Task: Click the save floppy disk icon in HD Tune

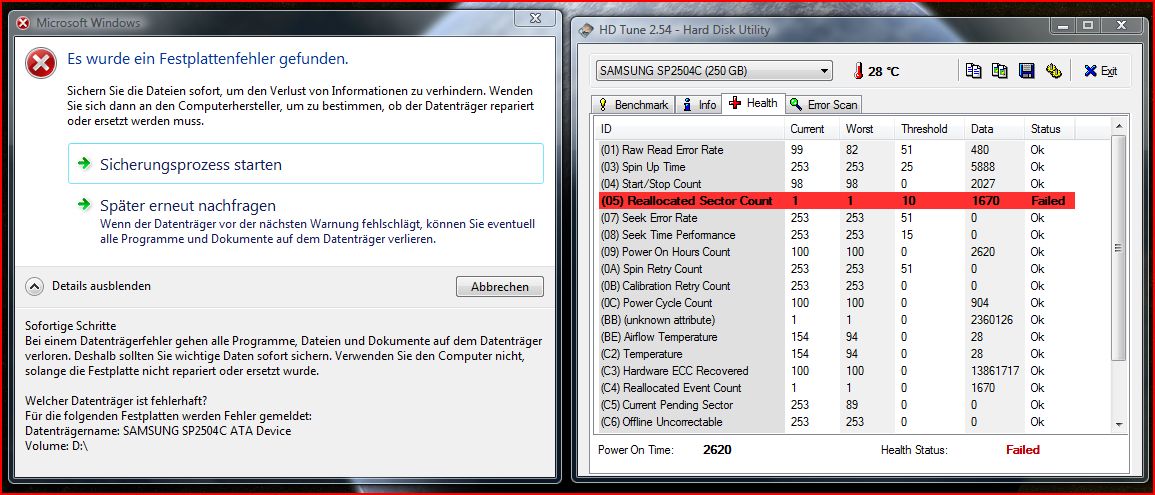Action: 1027,71
